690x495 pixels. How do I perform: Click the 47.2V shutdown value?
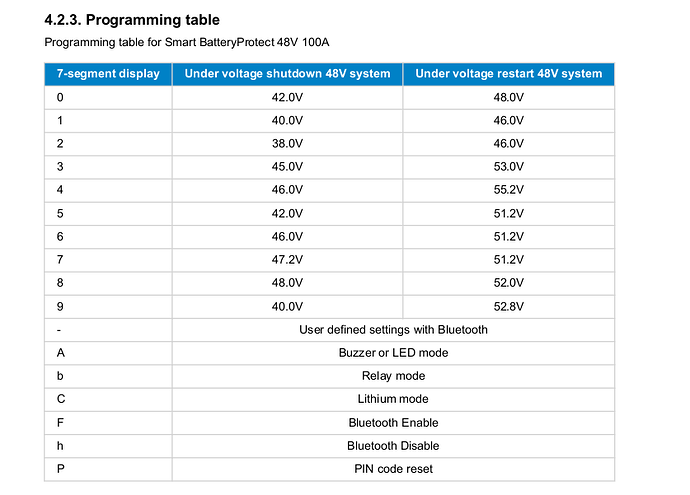[288, 259]
